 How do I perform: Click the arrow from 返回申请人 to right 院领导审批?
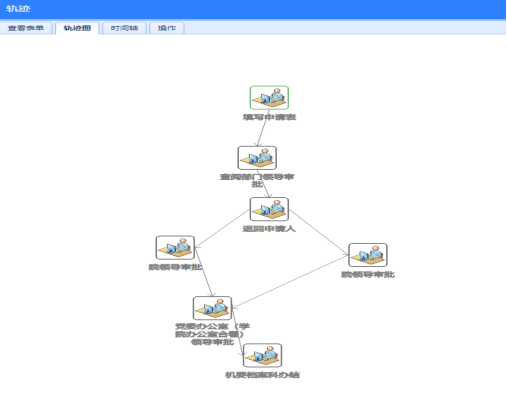[x=318, y=232]
